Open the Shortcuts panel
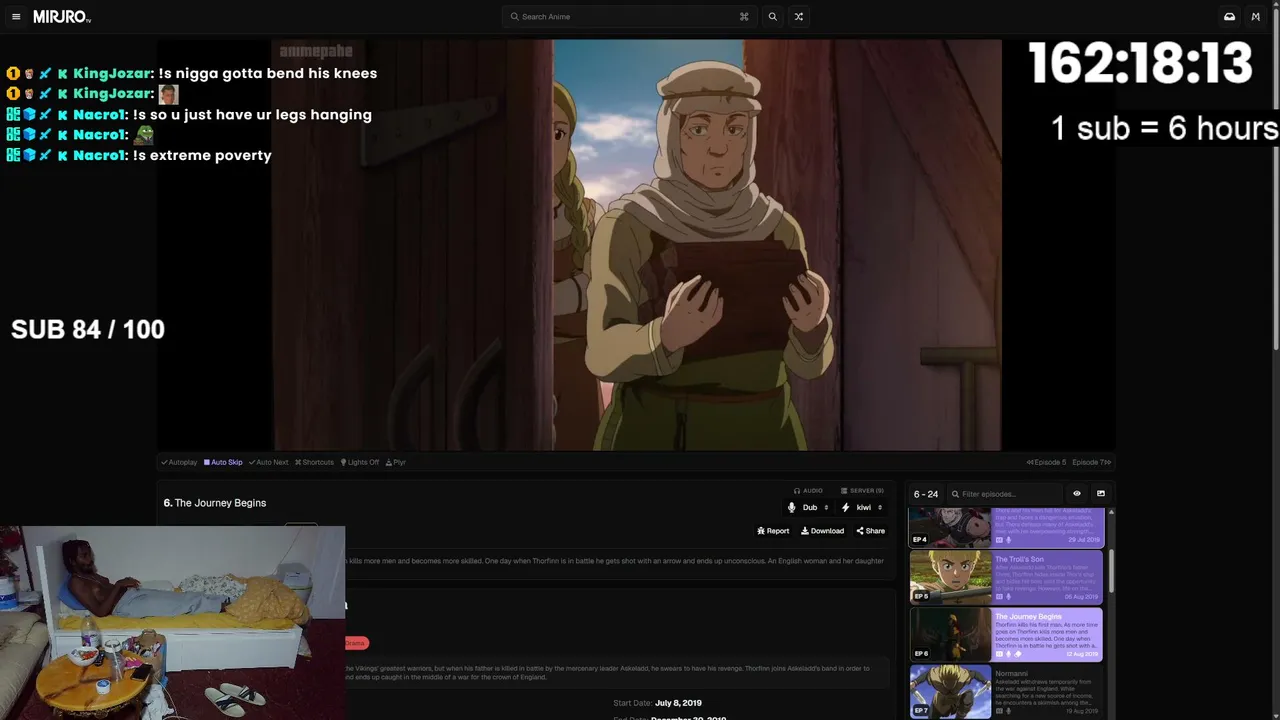The height and width of the screenshot is (720, 1280). [314, 462]
